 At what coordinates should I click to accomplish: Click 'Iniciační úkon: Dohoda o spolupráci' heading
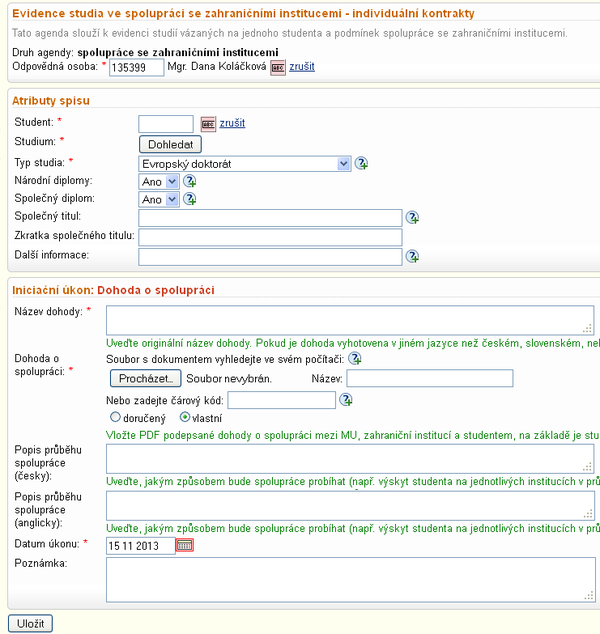[x=113, y=290]
